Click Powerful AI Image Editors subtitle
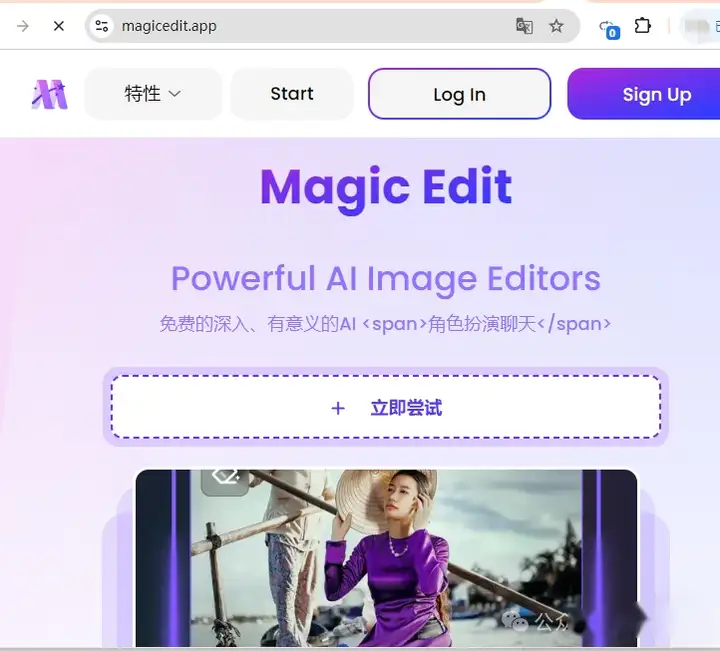 pyautogui.click(x=386, y=279)
